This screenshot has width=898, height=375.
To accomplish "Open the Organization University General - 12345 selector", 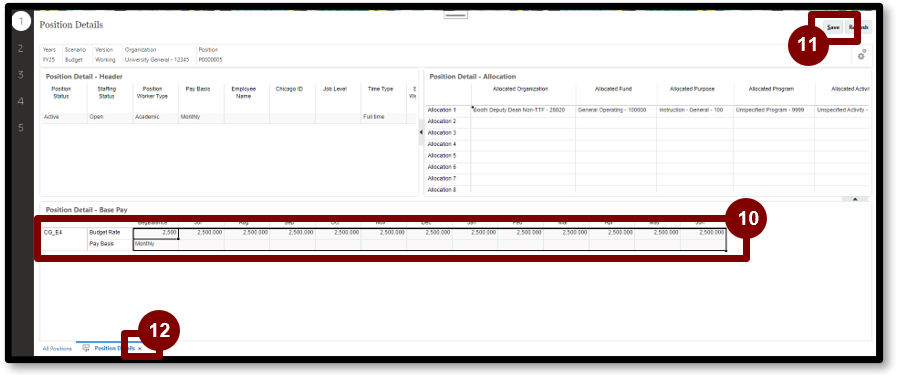I will (x=158, y=55).
